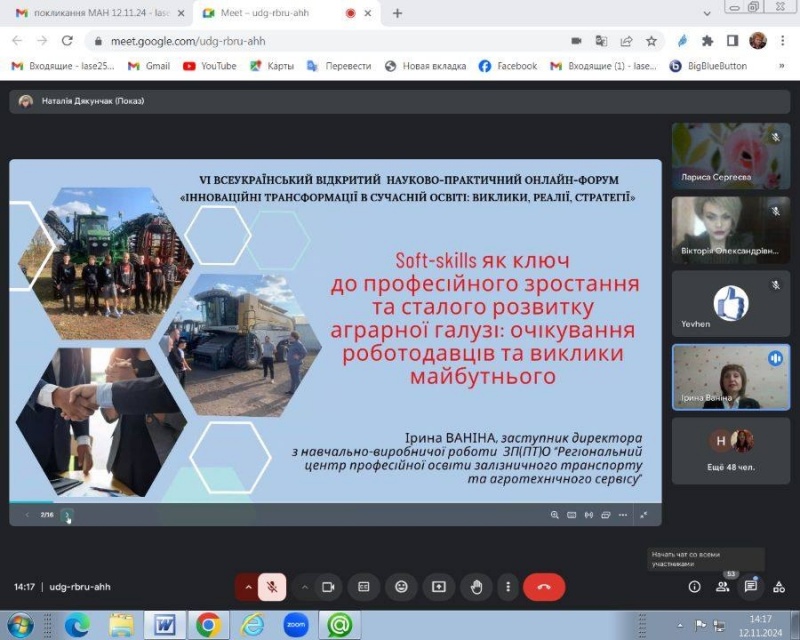
Task: Show the participants list panel
Action: click(722, 587)
